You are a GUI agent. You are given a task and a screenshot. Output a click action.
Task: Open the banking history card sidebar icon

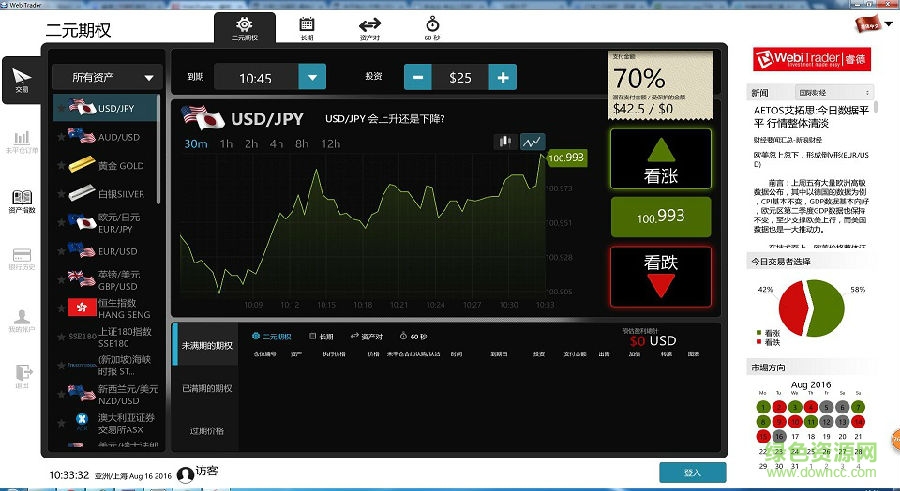click(x=22, y=259)
